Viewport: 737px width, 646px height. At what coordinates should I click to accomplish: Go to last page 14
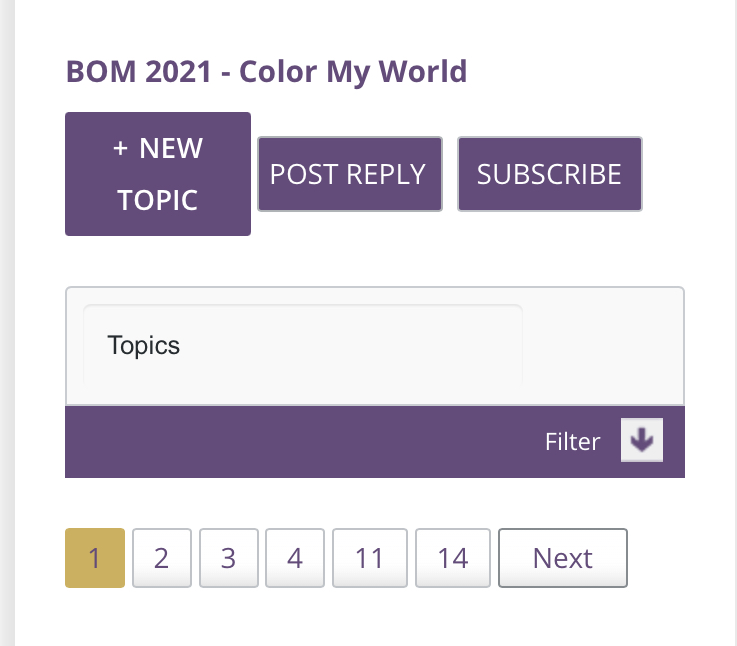[453, 558]
